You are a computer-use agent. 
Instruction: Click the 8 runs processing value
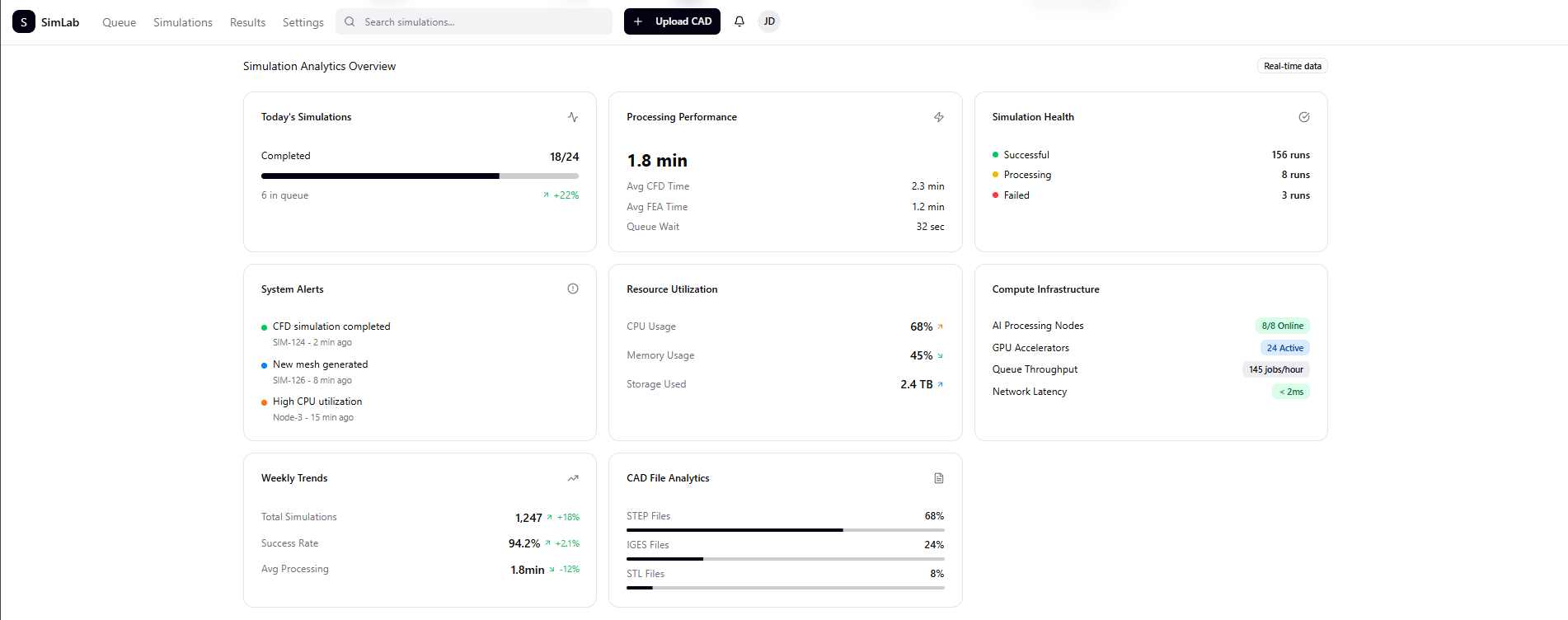[x=1295, y=175]
